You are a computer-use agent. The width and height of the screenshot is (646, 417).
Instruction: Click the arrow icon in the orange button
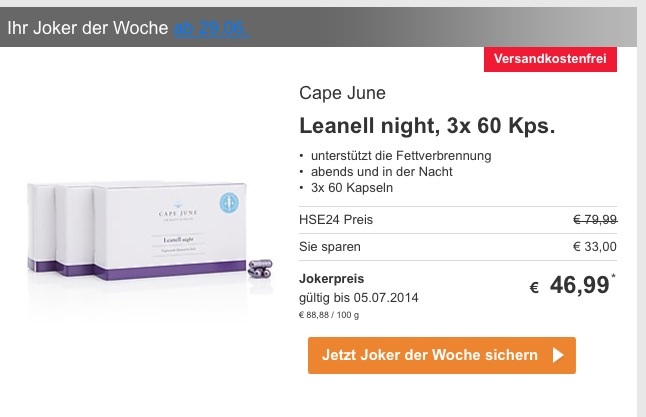(557, 355)
